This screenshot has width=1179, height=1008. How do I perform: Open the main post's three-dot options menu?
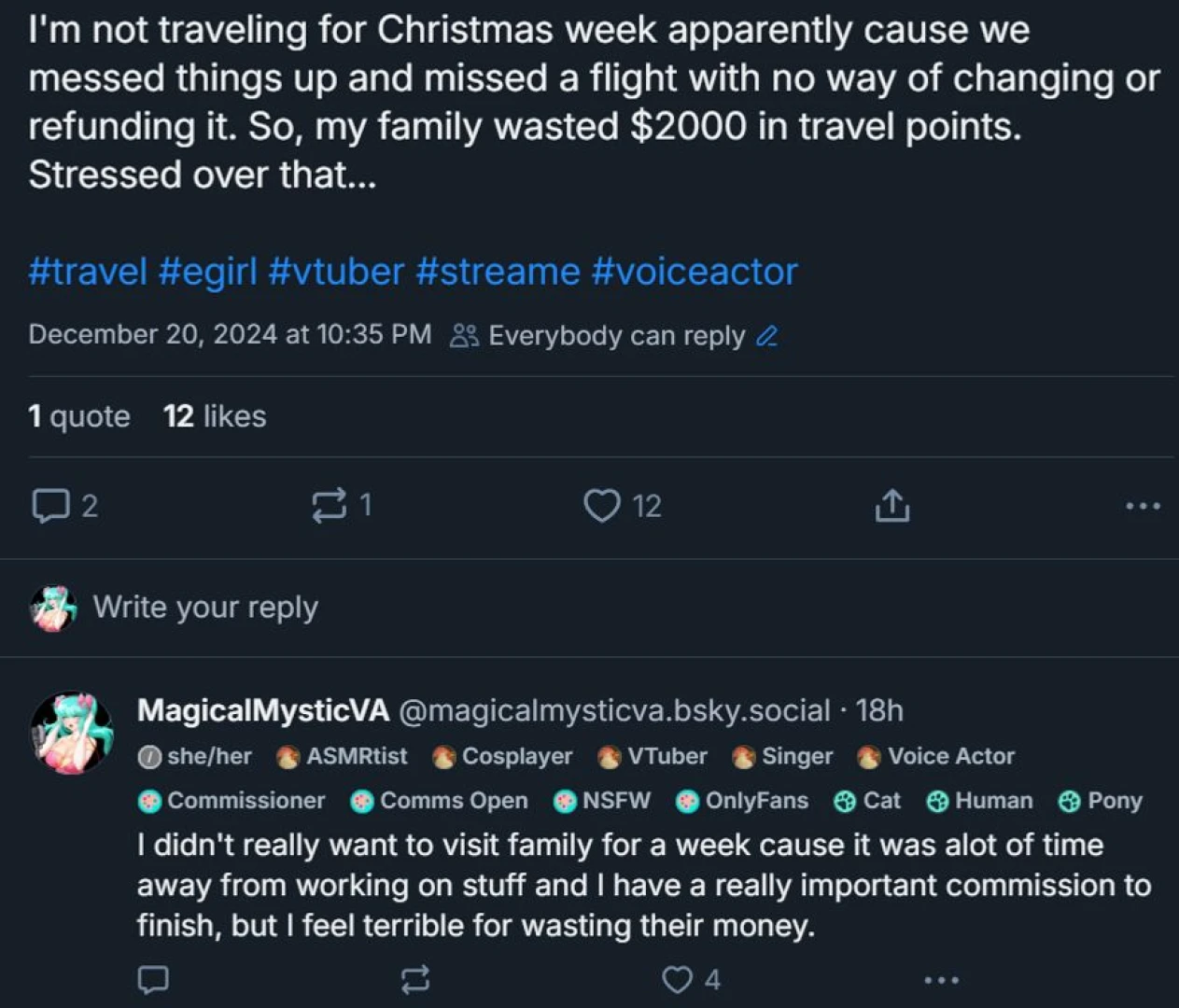point(1143,506)
